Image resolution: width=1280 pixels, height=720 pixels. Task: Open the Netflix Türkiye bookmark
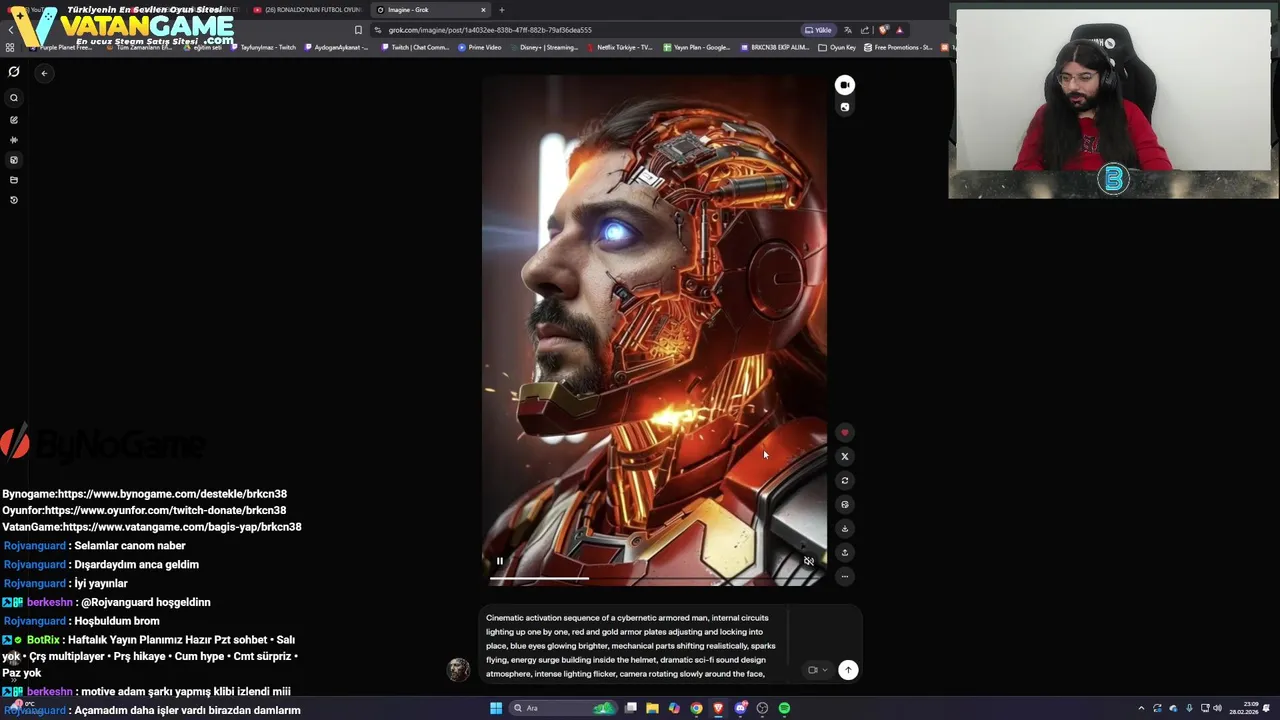(620, 47)
